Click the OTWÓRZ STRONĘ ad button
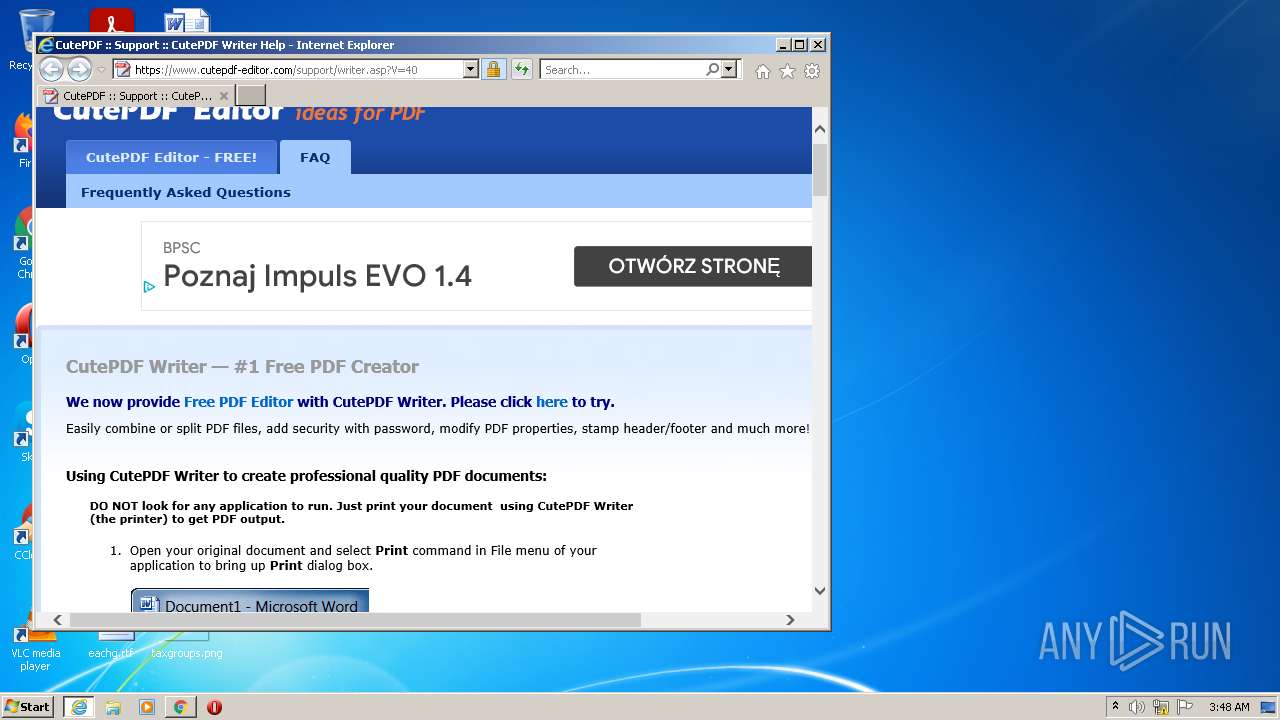 pos(693,266)
